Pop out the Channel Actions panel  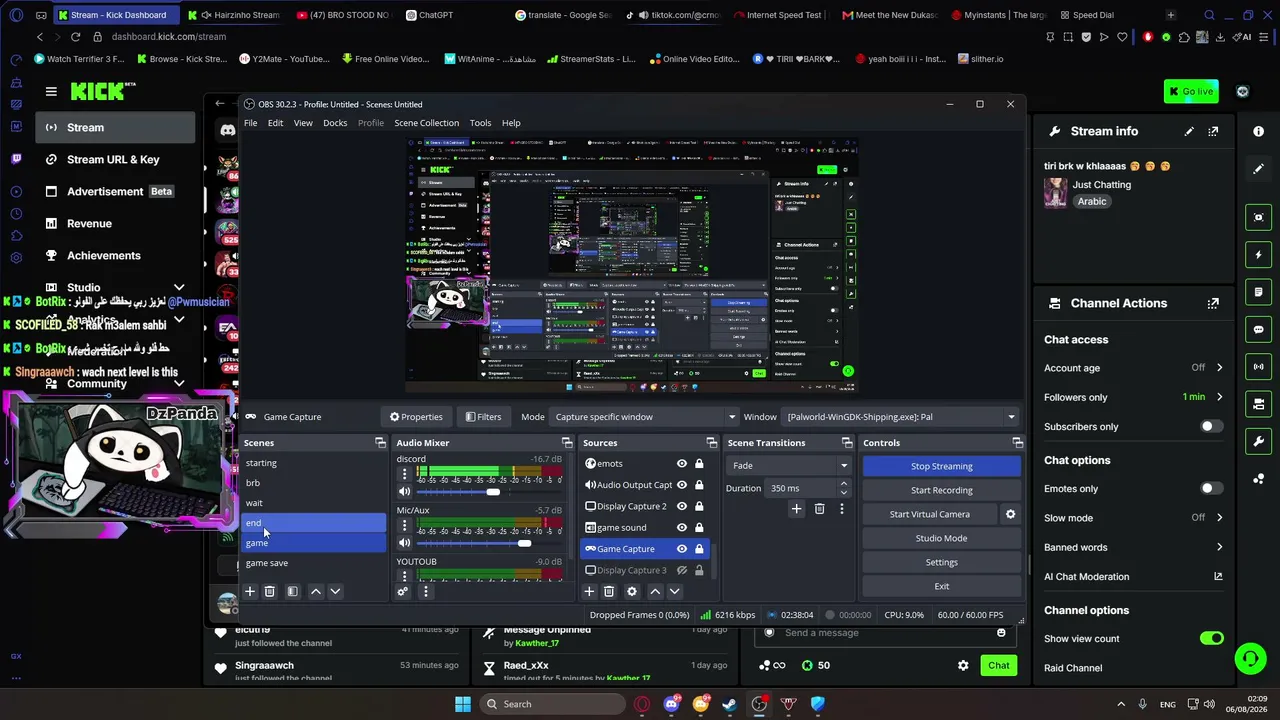(1213, 303)
